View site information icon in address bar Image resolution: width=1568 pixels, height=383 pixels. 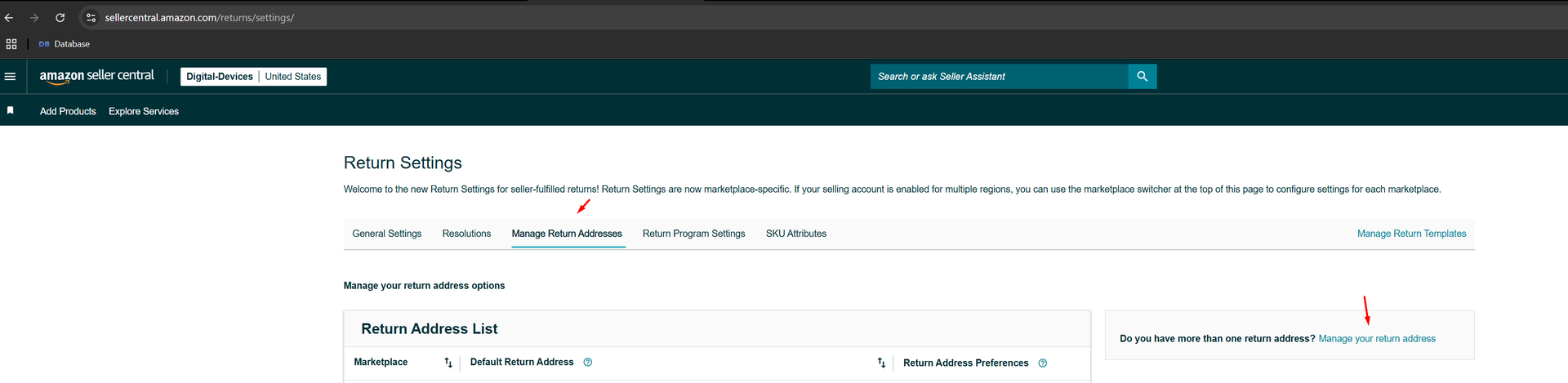91,17
